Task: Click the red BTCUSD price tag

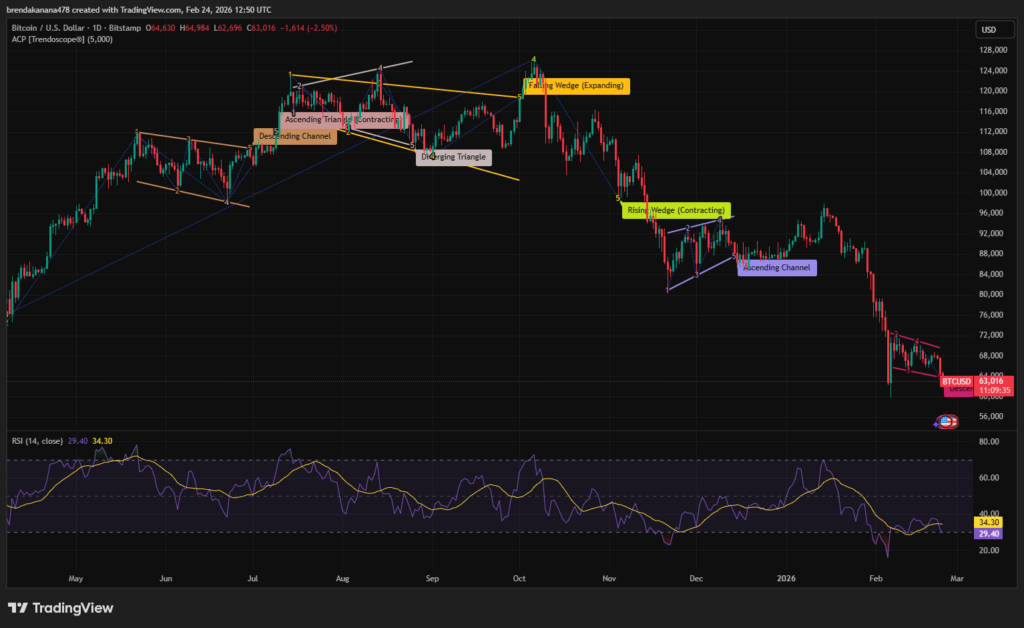Action: point(957,381)
